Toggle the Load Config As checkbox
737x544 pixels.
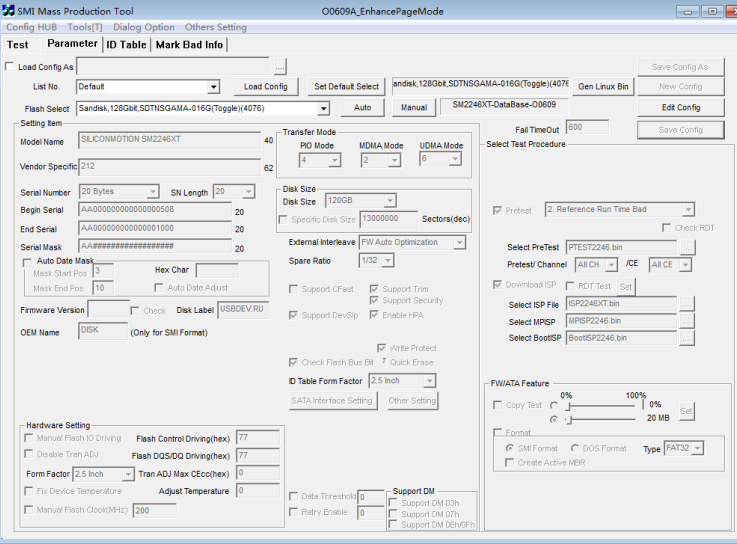pos(9,66)
